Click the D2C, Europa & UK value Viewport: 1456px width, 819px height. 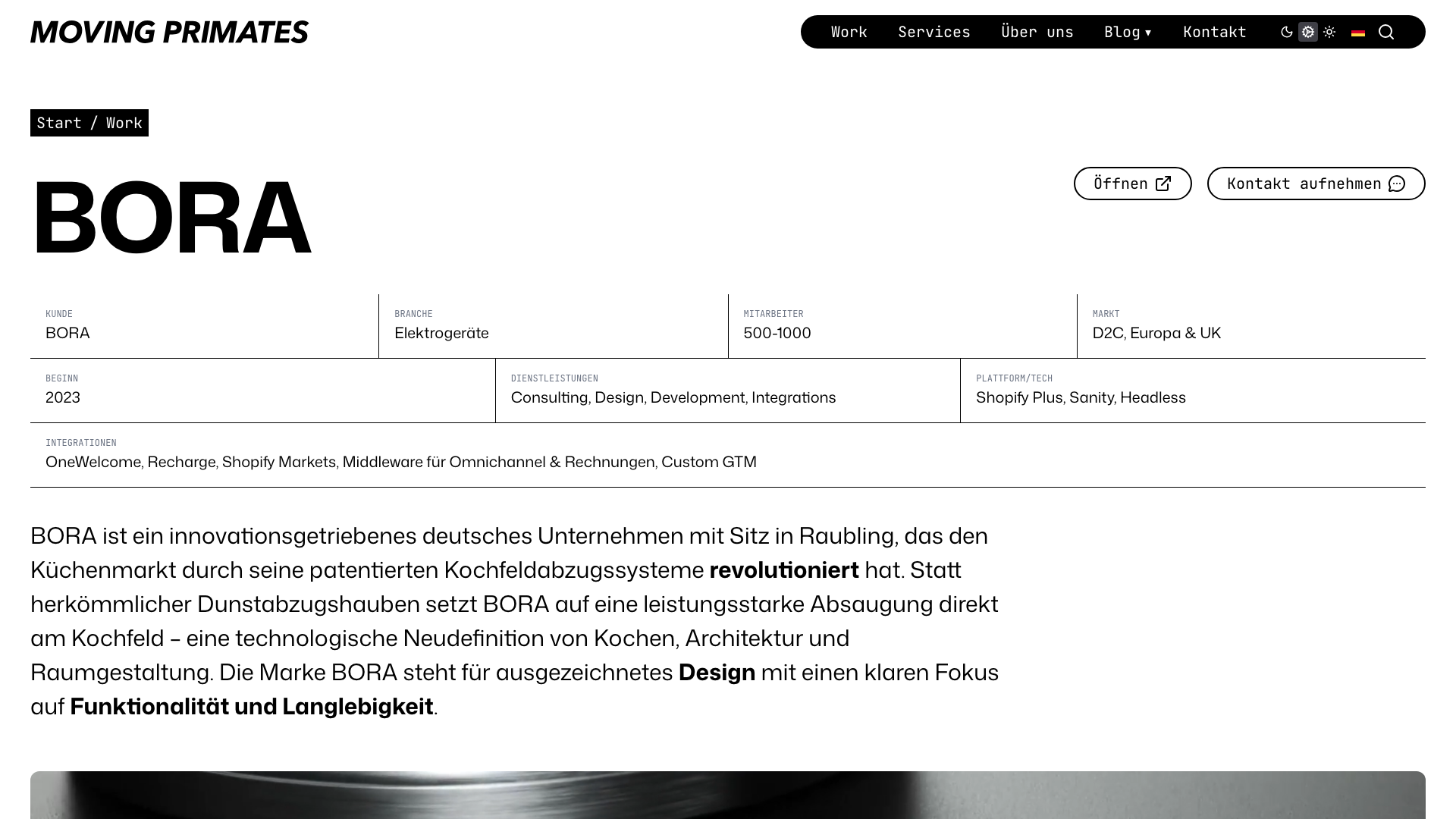click(1156, 333)
